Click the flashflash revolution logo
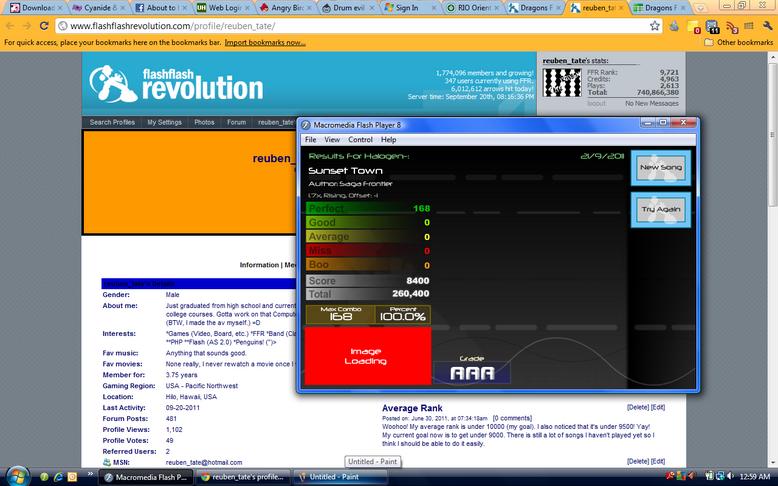Image resolution: width=778 pixels, height=486 pixels. 176,84
